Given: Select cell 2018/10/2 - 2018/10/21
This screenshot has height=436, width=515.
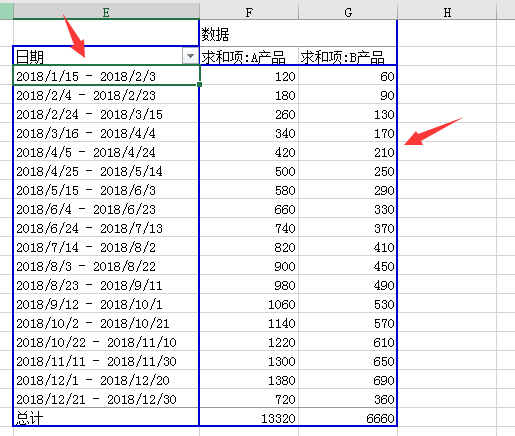Looking at the screenshot, I should [106, 322].
